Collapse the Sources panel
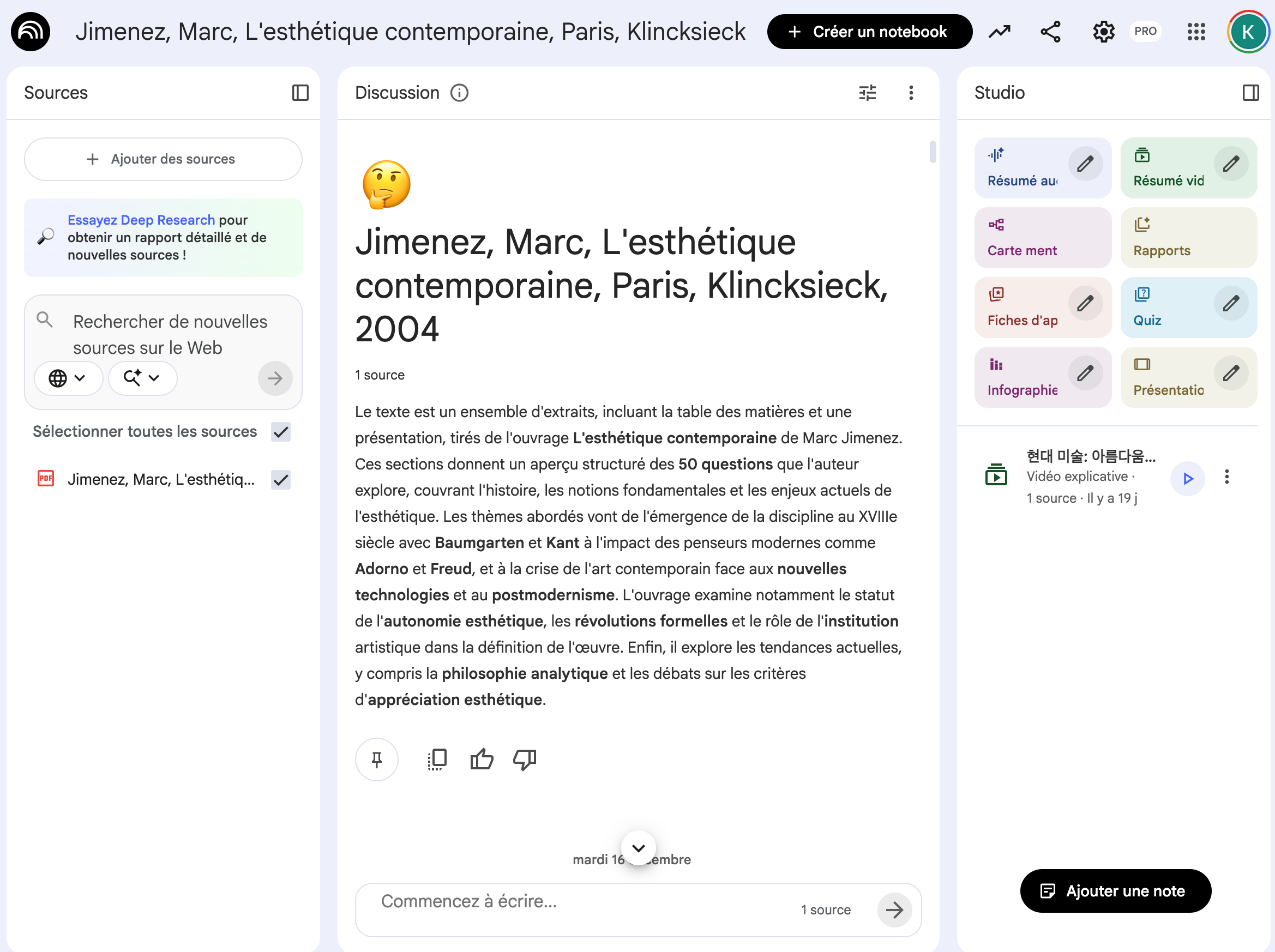 [x=300, y=93]
